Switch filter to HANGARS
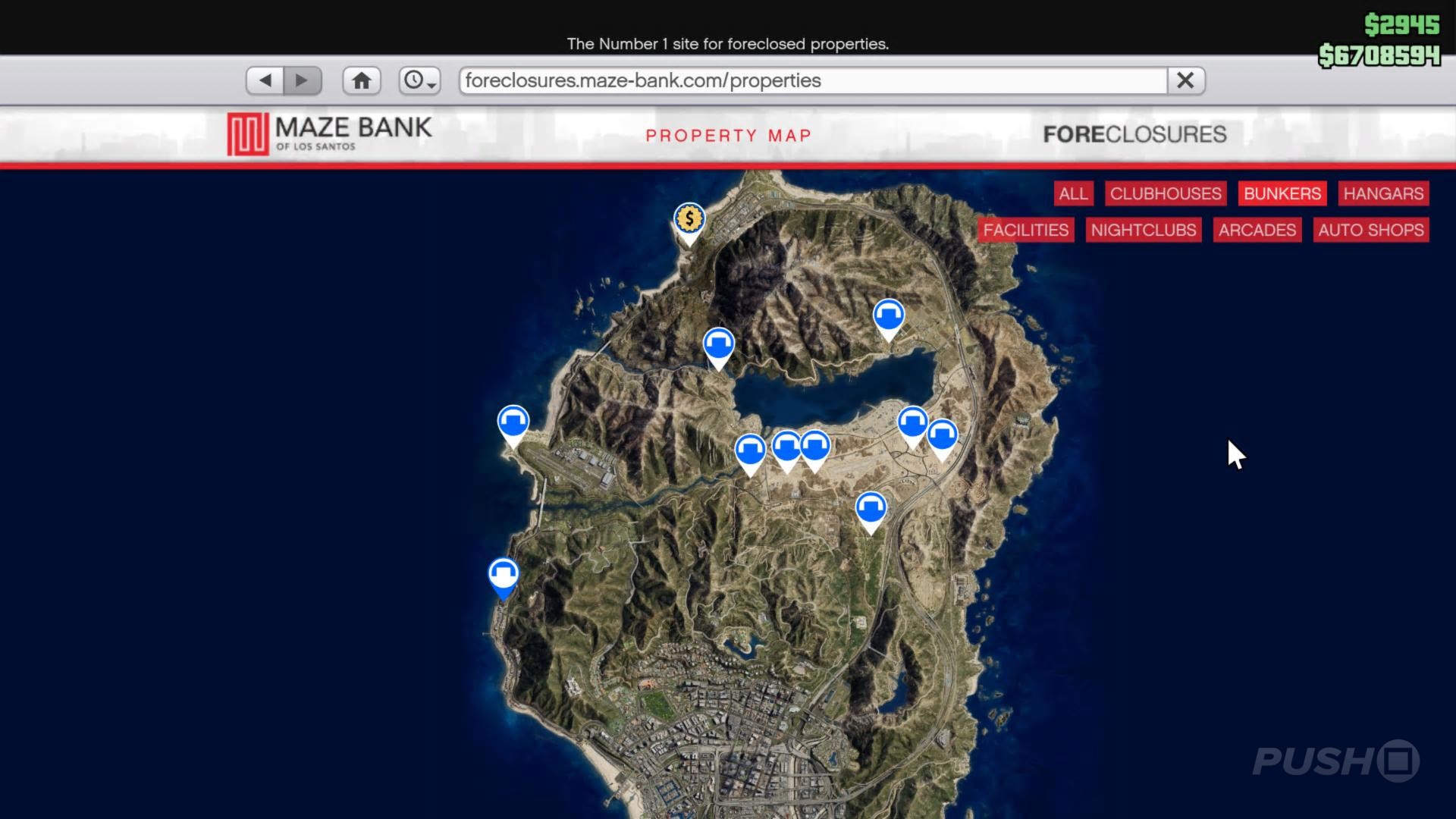Viewport: 1456px width, 819px height. 1383,193
